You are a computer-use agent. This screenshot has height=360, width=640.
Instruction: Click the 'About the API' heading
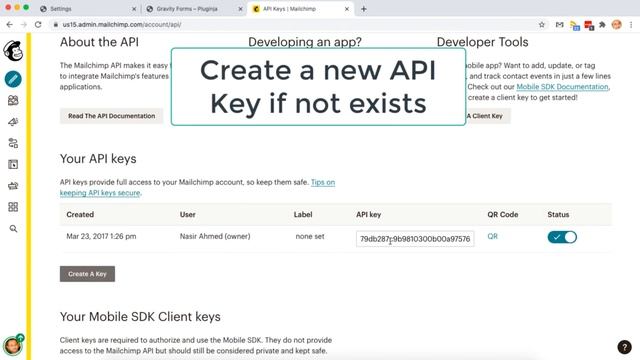click(x=99, y=42)
